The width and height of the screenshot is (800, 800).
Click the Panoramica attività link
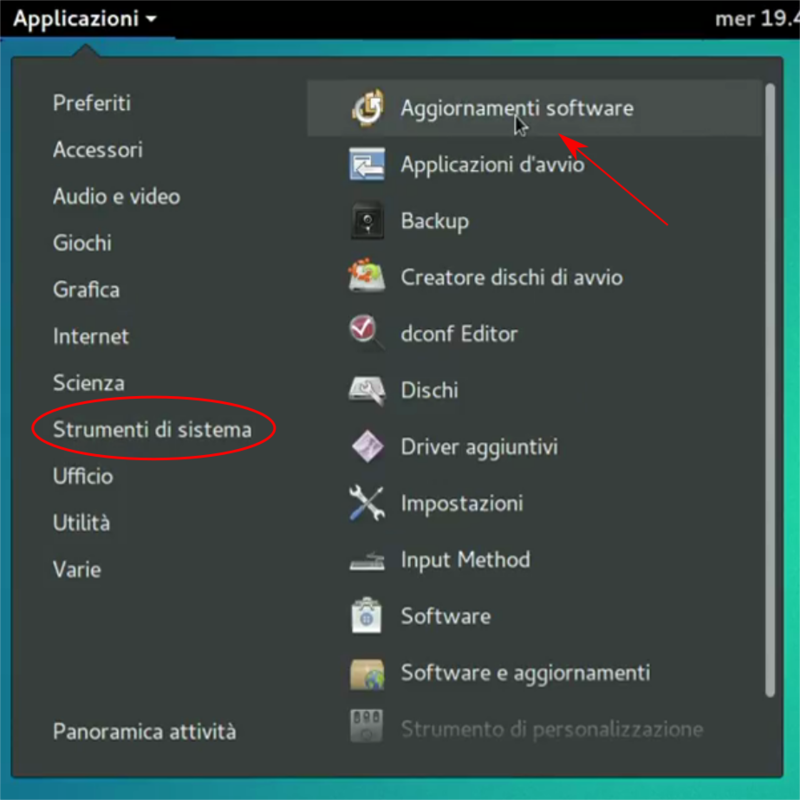coord(144,731)
